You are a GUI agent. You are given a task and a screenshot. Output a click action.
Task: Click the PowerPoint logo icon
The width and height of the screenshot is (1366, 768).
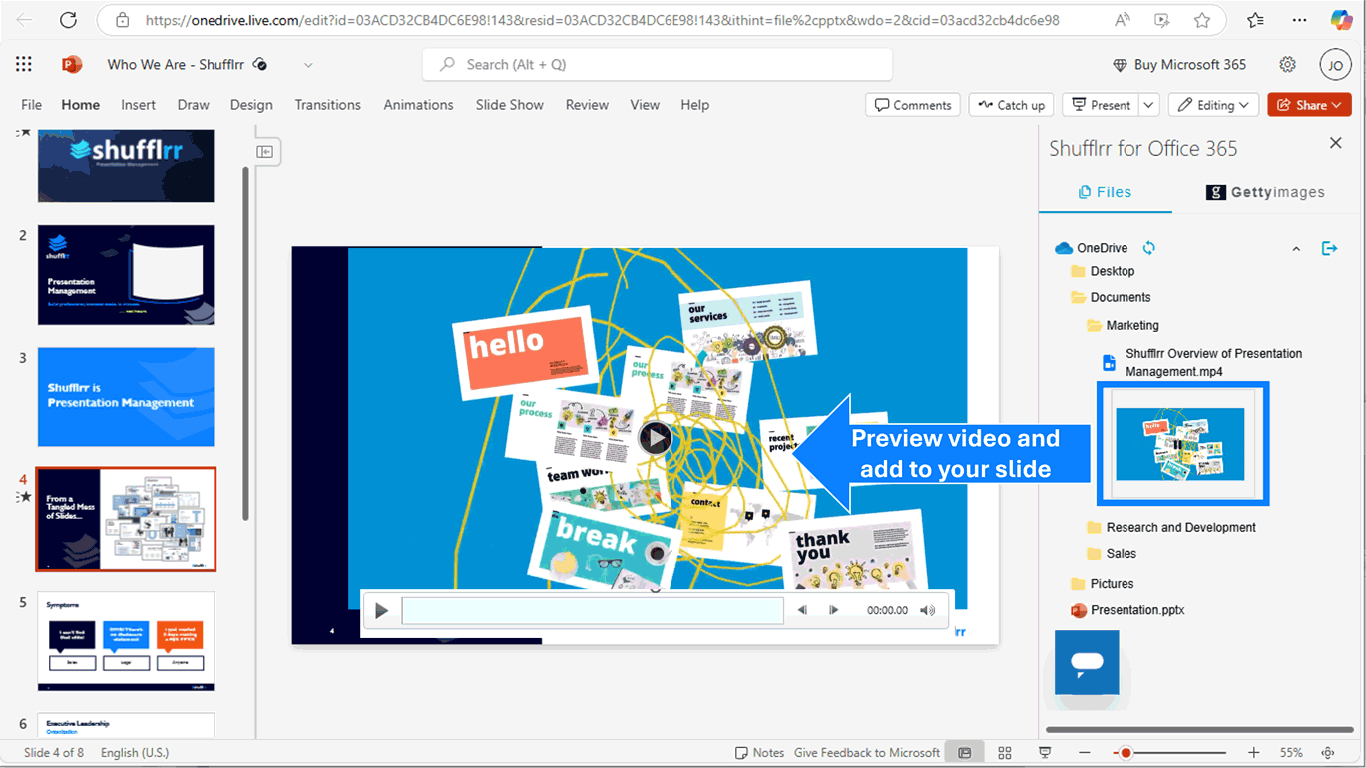click(x=72, y=64)
